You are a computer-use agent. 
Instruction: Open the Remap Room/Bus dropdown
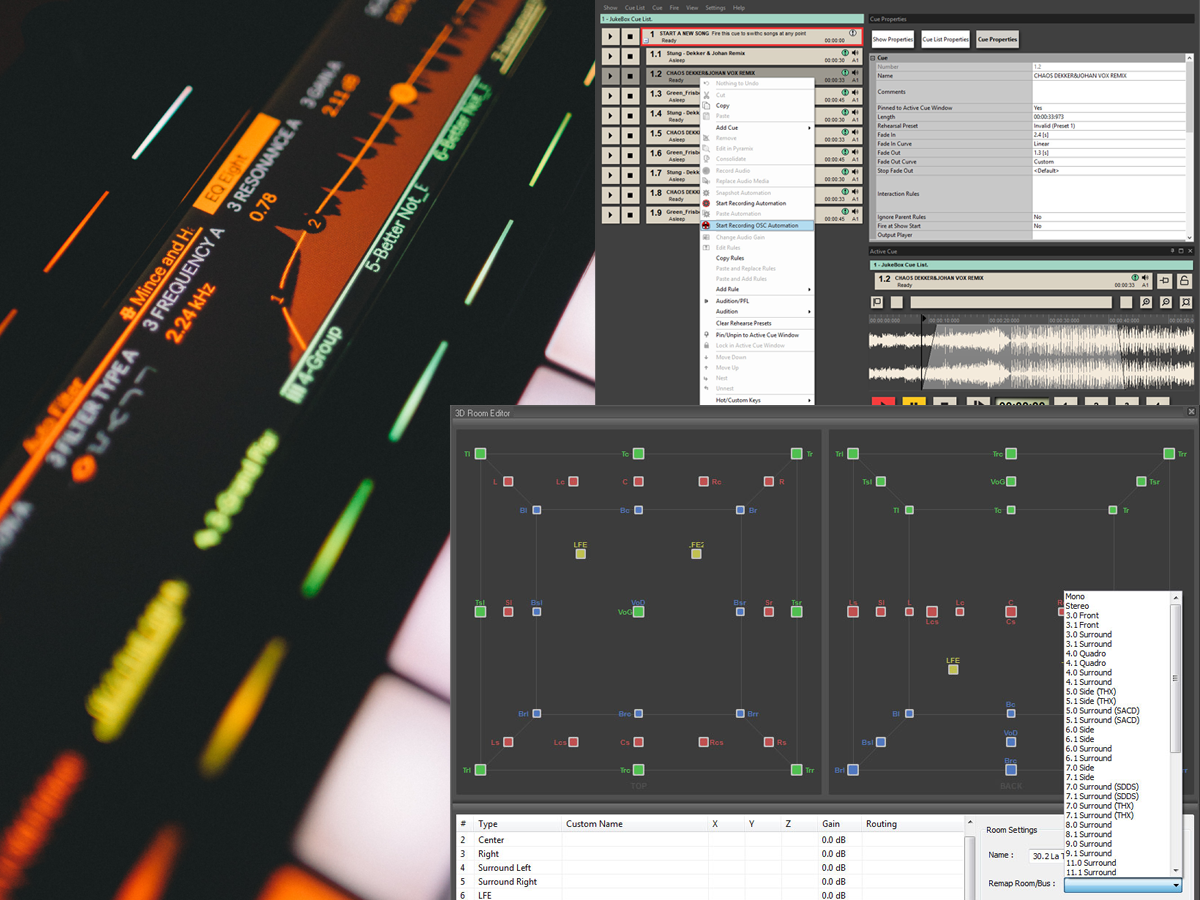point(1123,885)
